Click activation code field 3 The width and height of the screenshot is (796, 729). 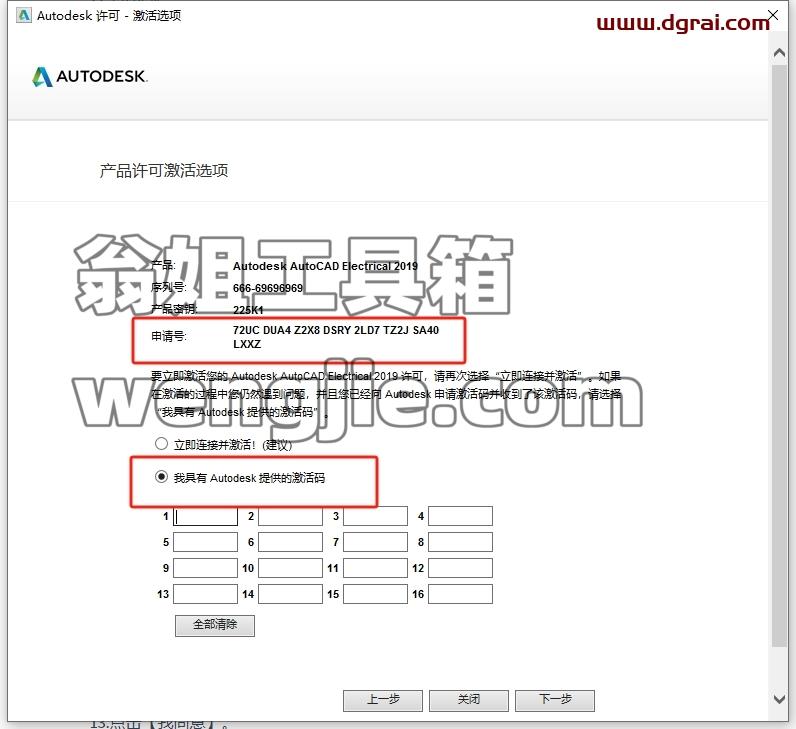tap(375, 516)
